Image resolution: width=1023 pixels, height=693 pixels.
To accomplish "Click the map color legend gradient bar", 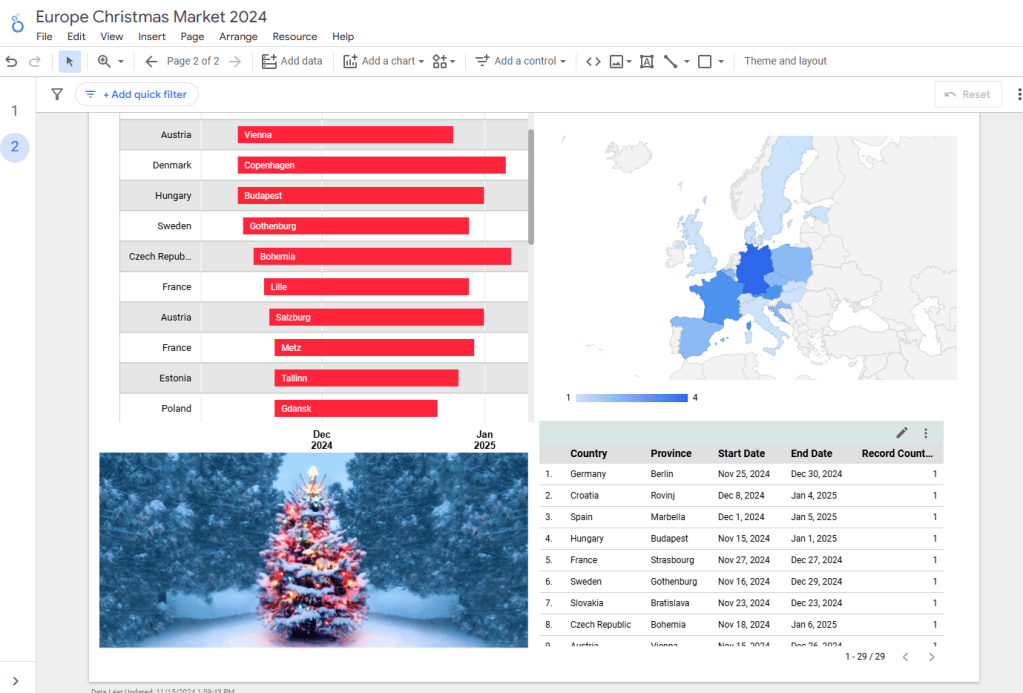I will pyautogui.click(x=631, y=398).
